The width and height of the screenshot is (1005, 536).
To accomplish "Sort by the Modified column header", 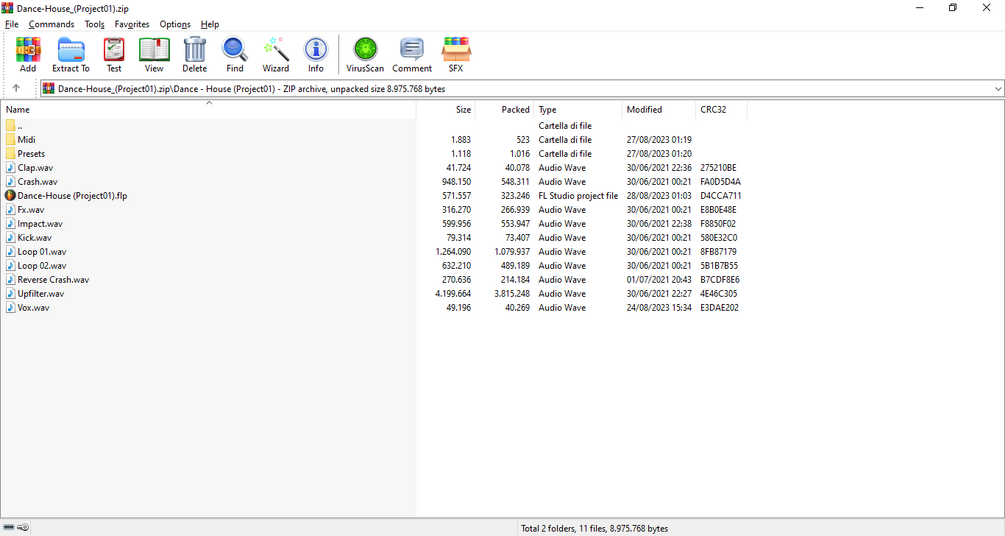I will 658,110.
